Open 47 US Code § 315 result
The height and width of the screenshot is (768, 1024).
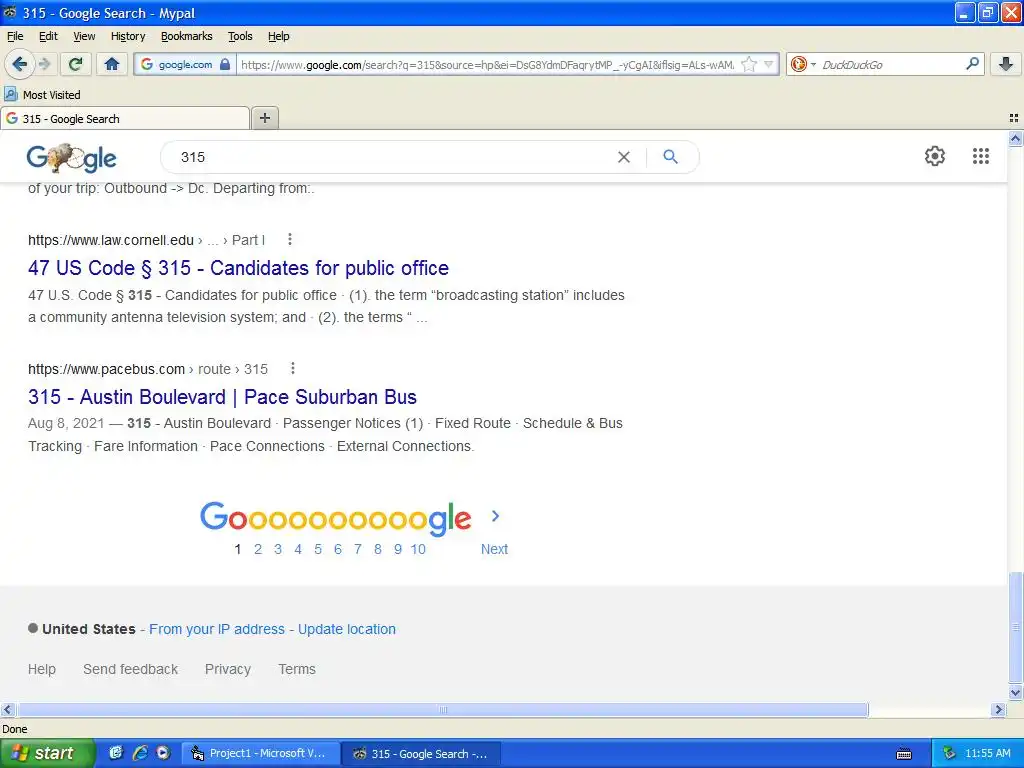click(238, 268)
